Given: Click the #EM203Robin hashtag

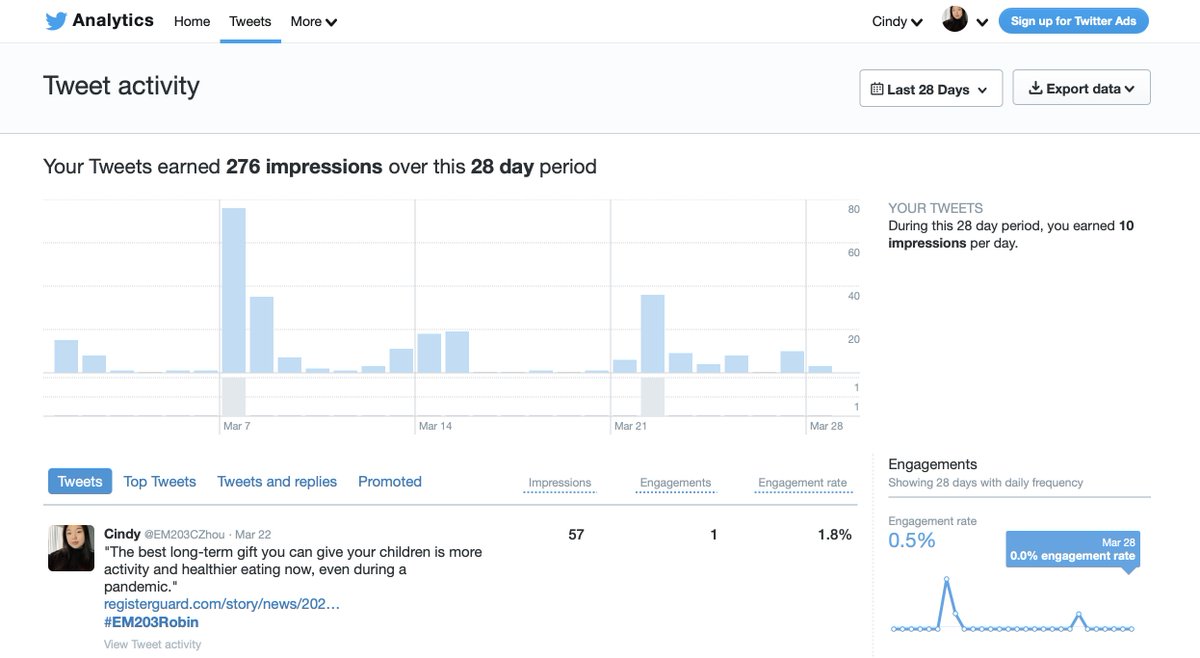Looking at the screenshot, I should click(151, 622).
